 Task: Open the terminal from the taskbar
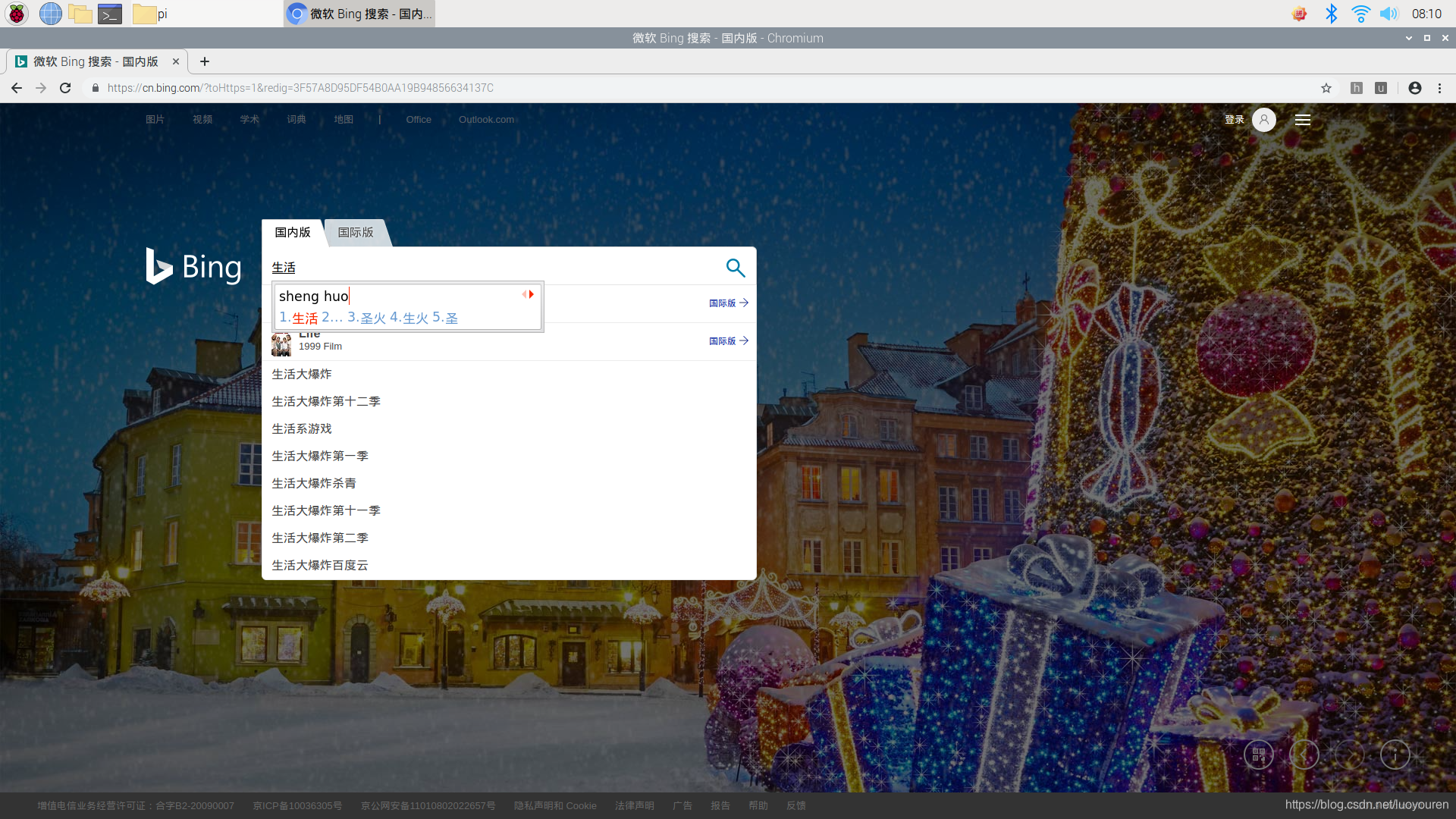click(110, 14)
